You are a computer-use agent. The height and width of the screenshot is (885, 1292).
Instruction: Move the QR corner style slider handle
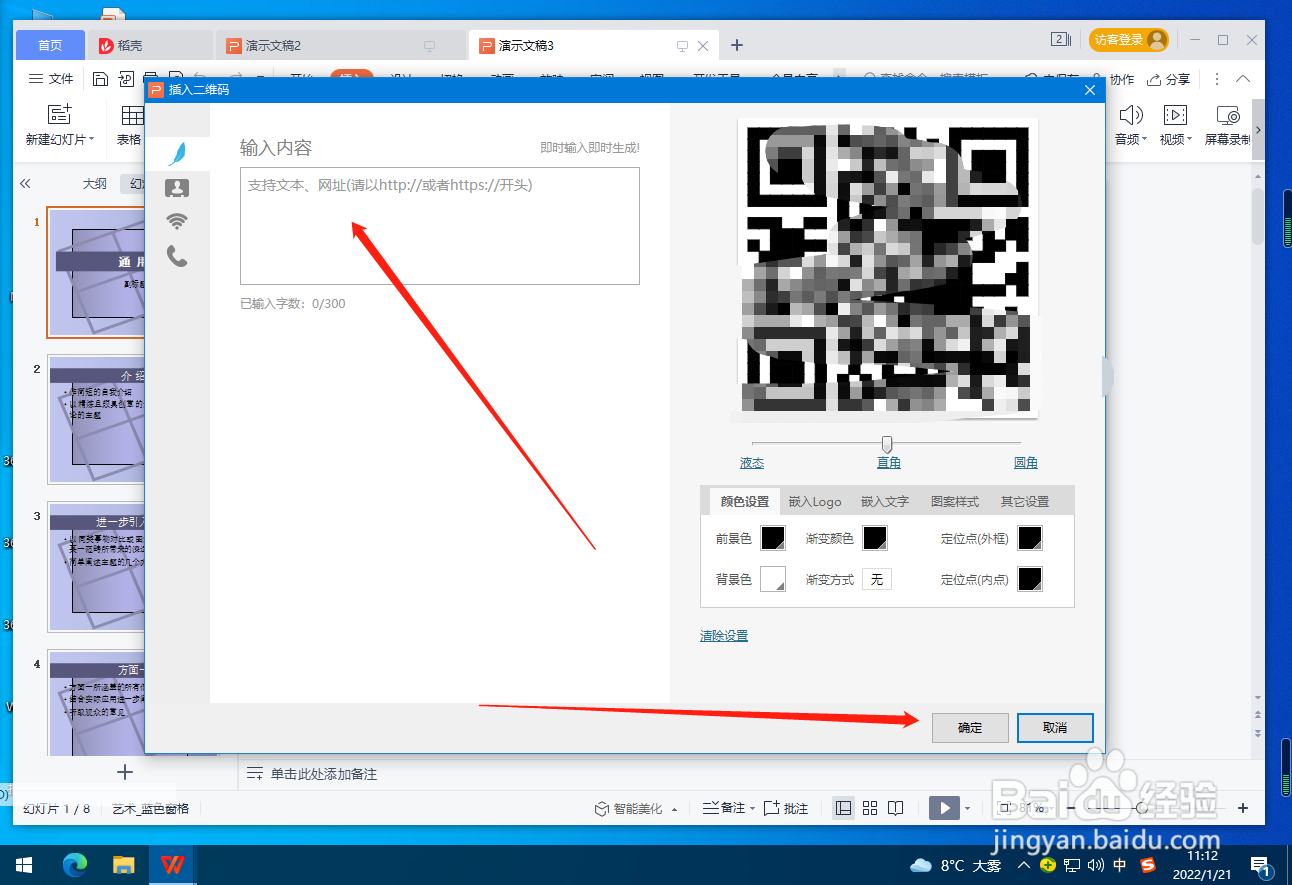[886, 443]
